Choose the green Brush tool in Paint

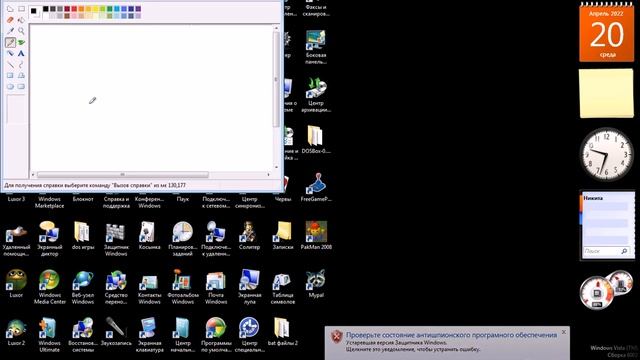21,42
